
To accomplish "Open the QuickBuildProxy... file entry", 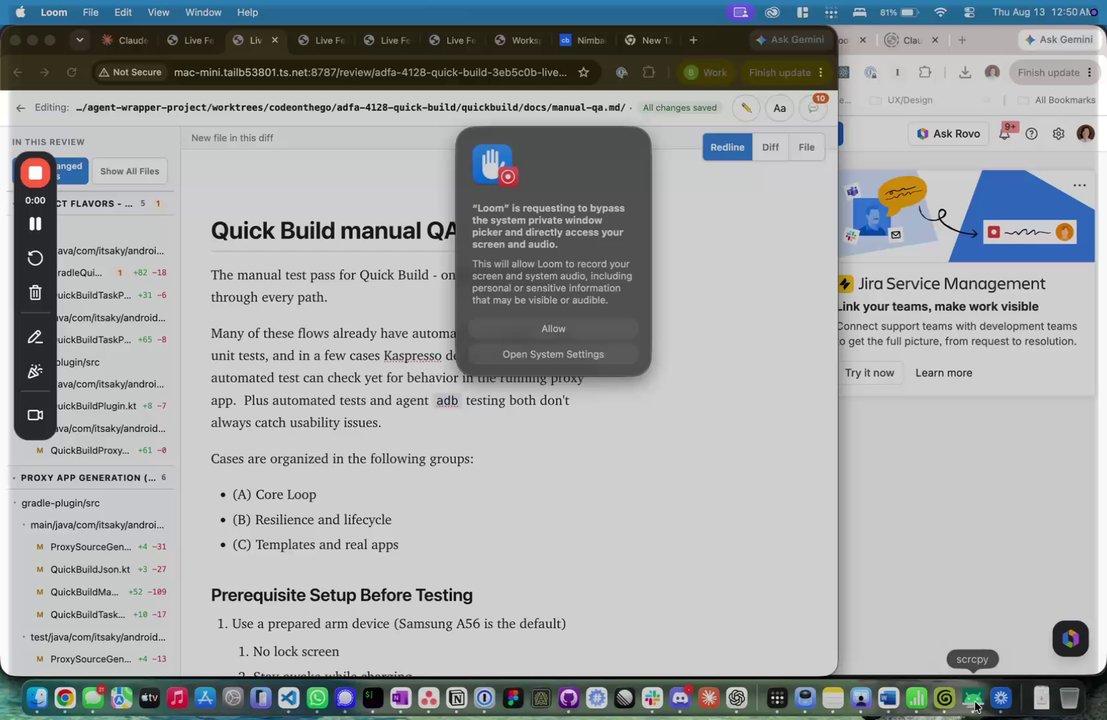I will pyautogui.click(x=101, y=450).
